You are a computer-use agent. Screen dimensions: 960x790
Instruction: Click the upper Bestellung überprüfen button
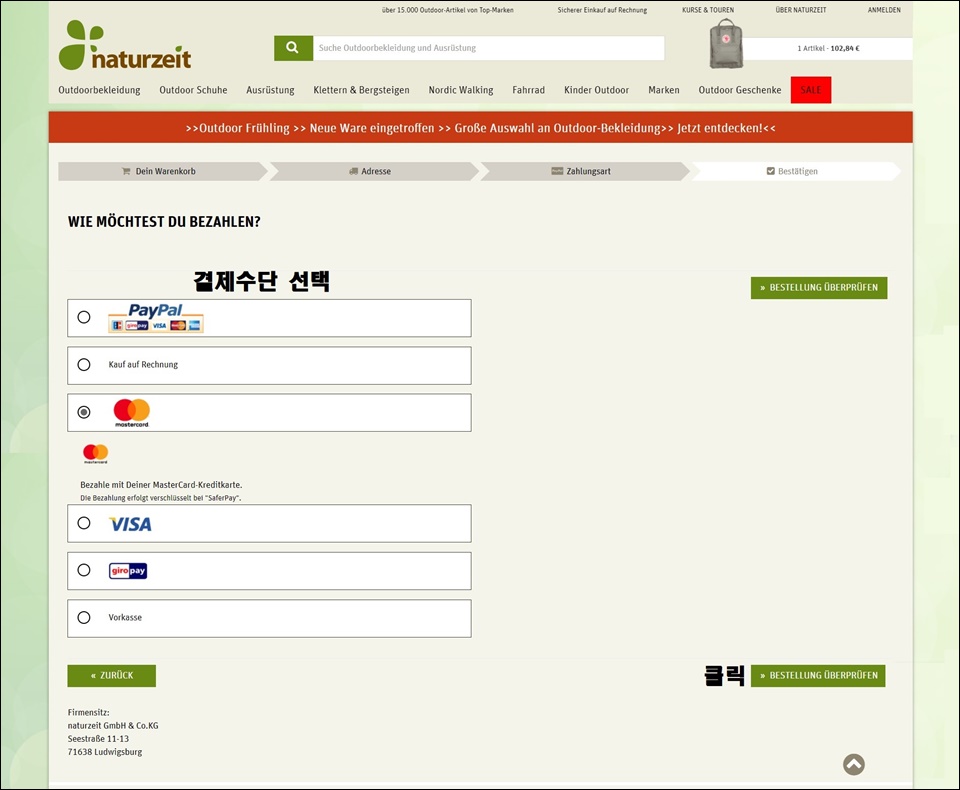819,288
